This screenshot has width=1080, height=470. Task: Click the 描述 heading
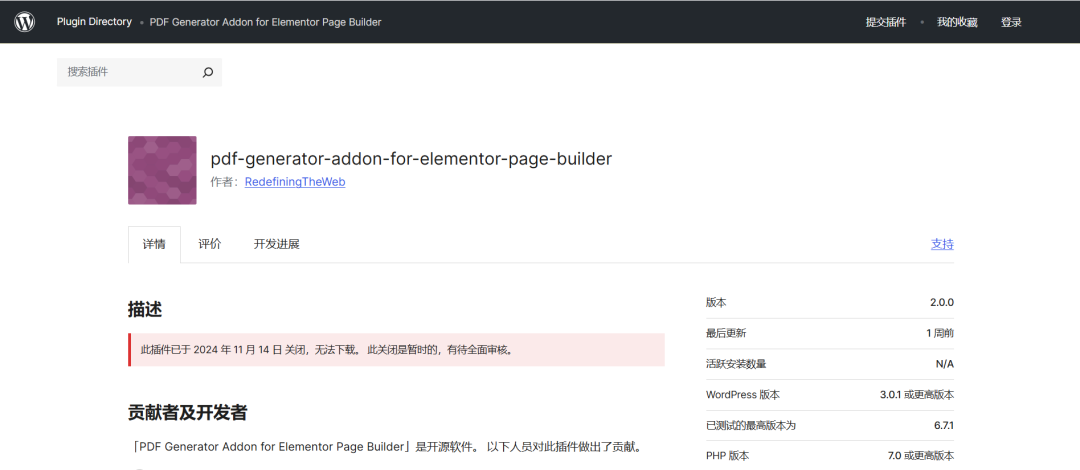click(x=145, y=309)
